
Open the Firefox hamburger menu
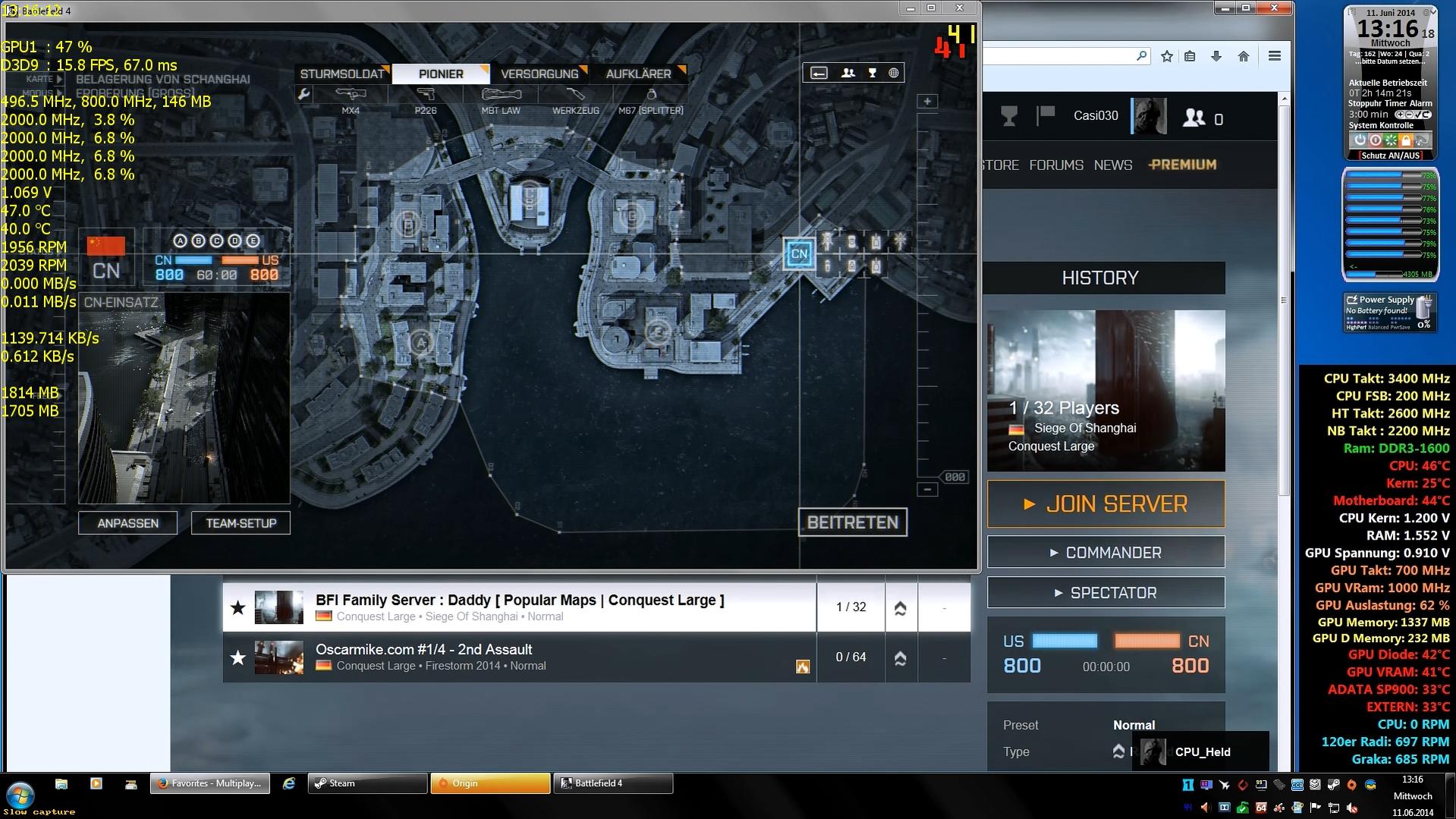click(x=1275, y=56)
